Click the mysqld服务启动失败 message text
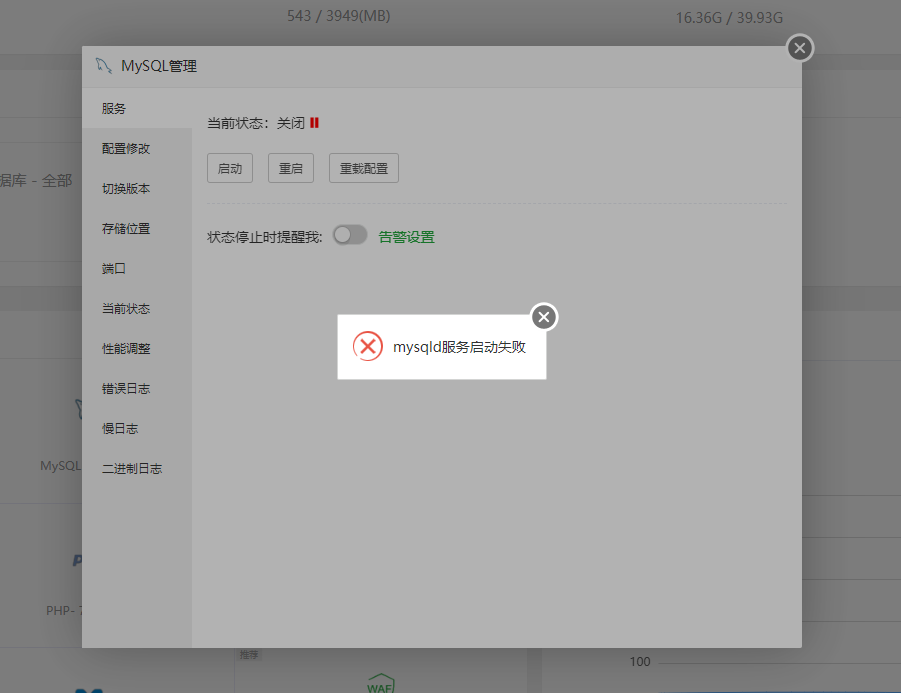Screen dimensions: 901x693 pos(459,347)
